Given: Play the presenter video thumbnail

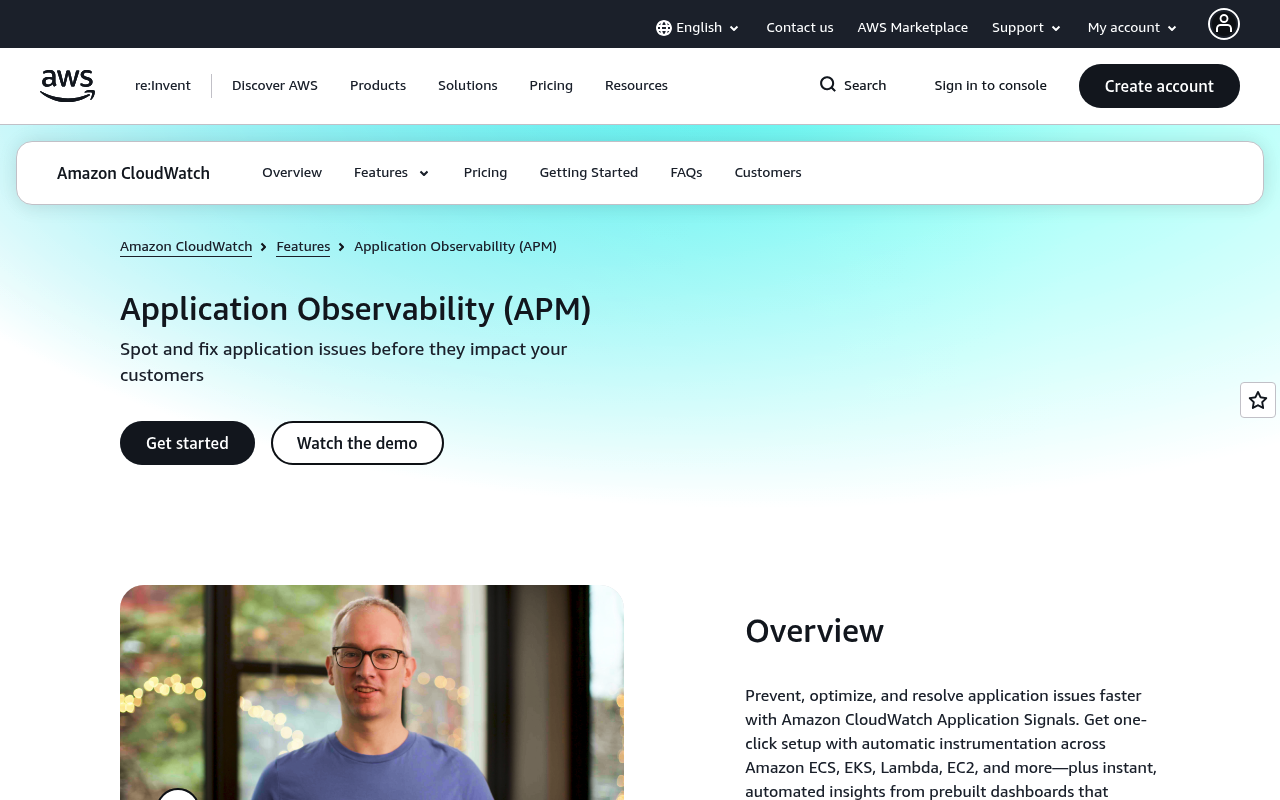Looking at the screenshot, I should tap(372, 692).
